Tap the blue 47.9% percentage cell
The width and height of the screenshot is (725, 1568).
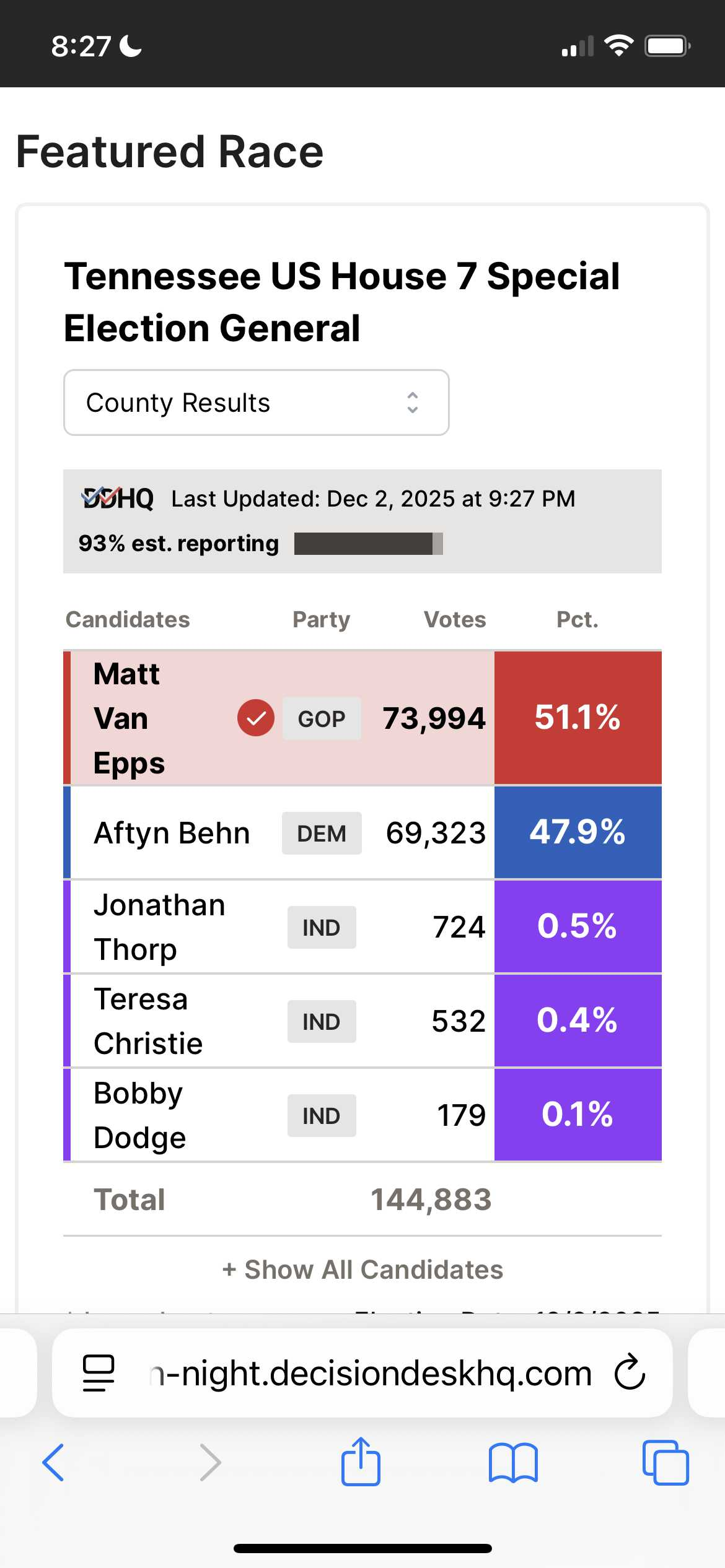click(578, 832)
